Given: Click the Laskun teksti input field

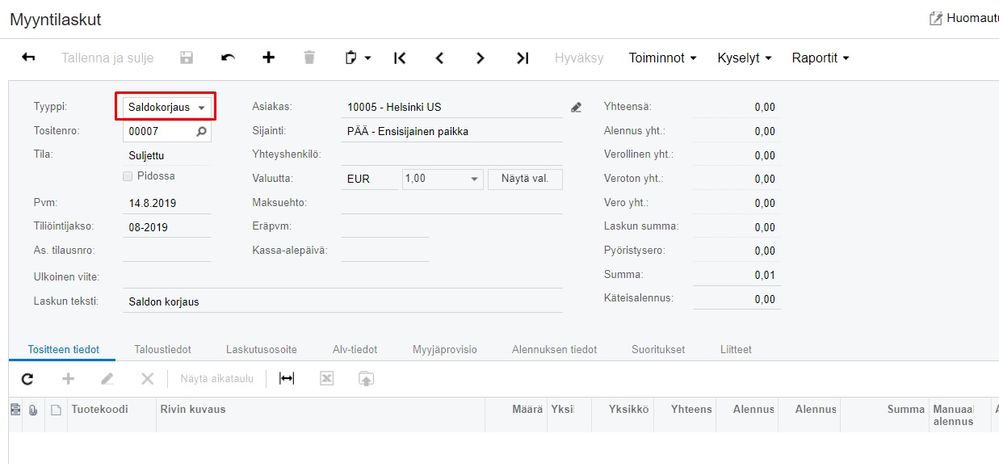Looking at the screenshot, I should click(x=340, y=300).
